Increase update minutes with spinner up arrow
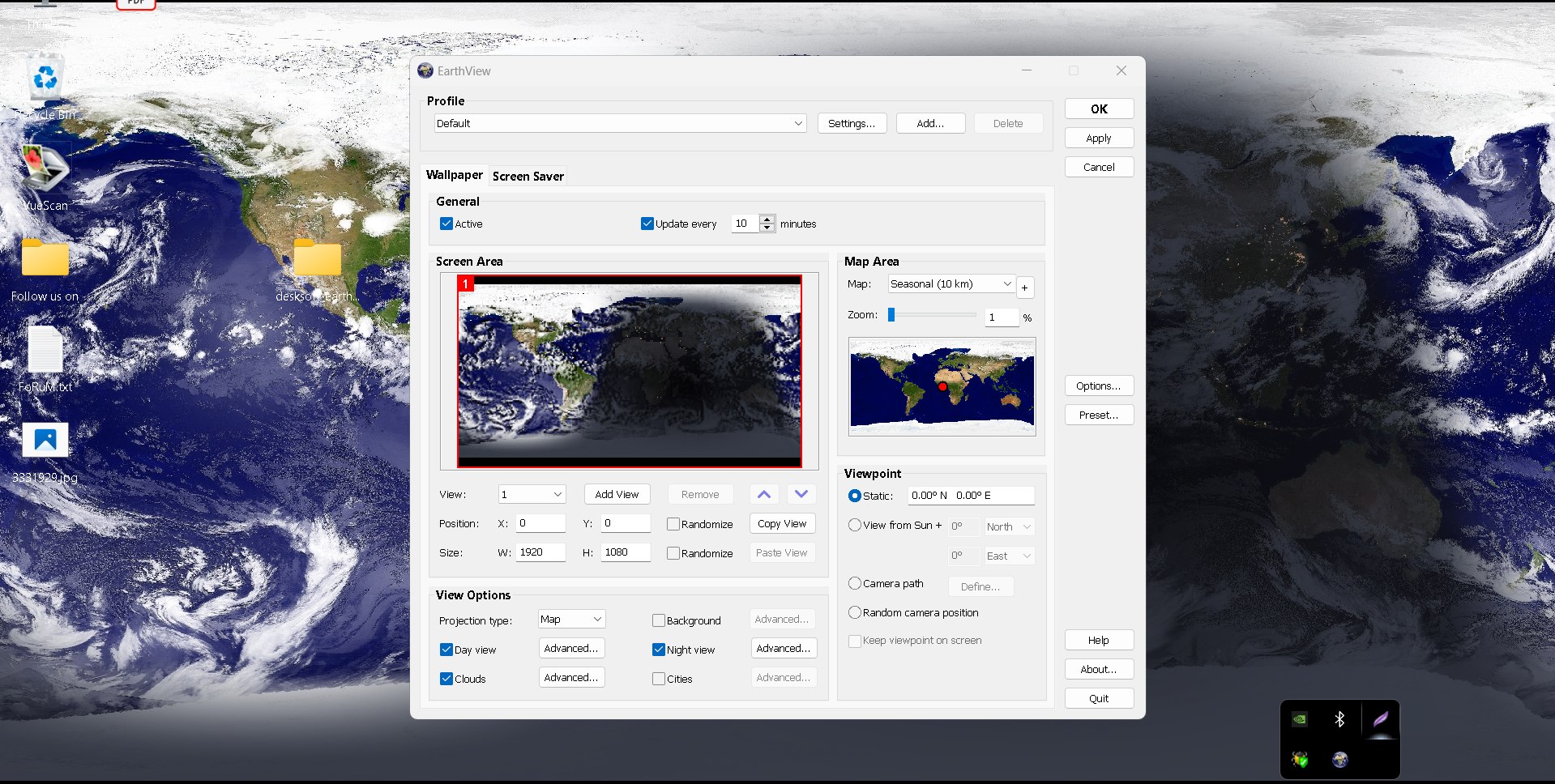1555x784 pixels. point(767,219)
